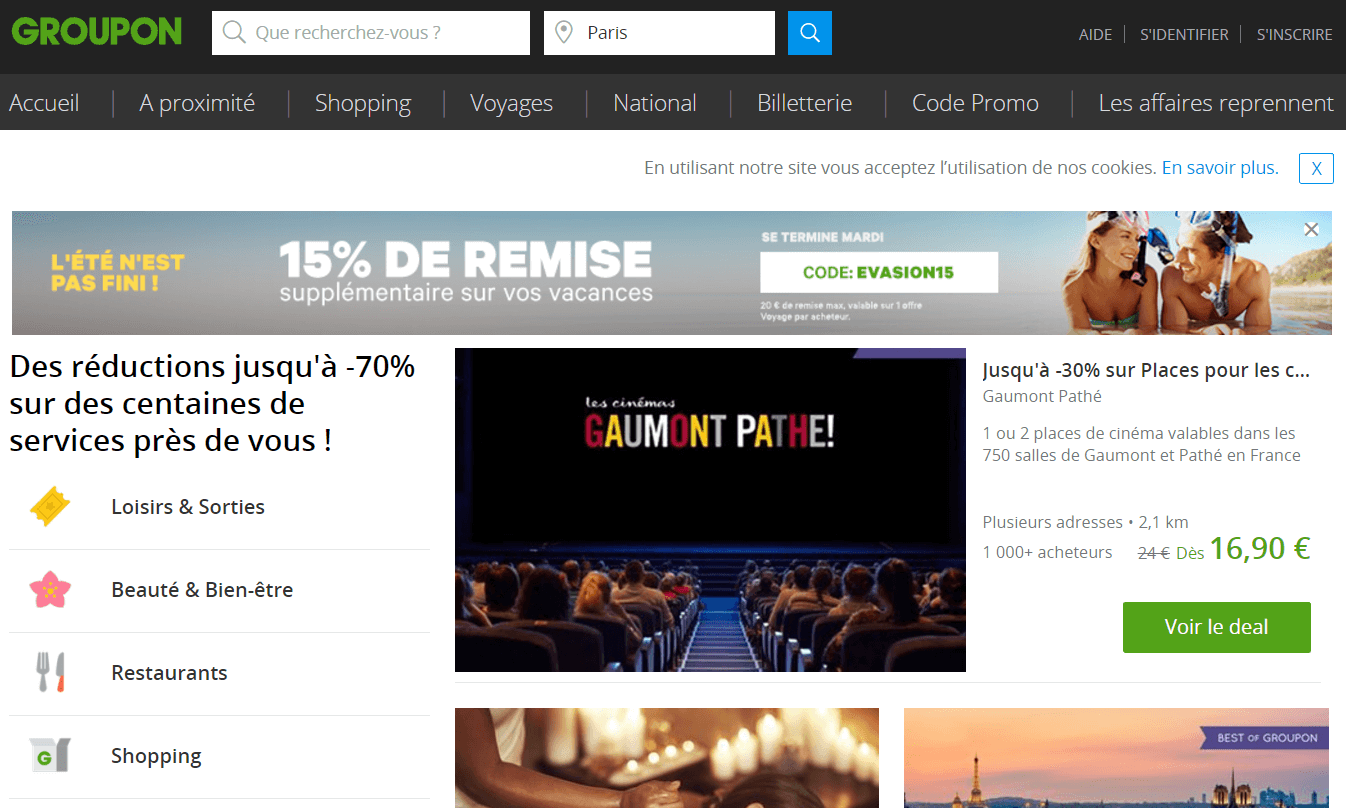Focus the 'Que recherchez-vous ?' search box

coord(371,33)
